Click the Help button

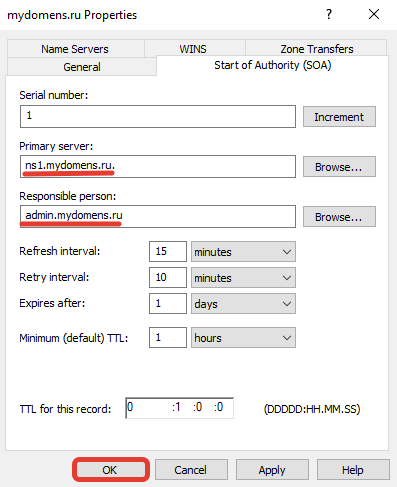[x=353, y=470]
